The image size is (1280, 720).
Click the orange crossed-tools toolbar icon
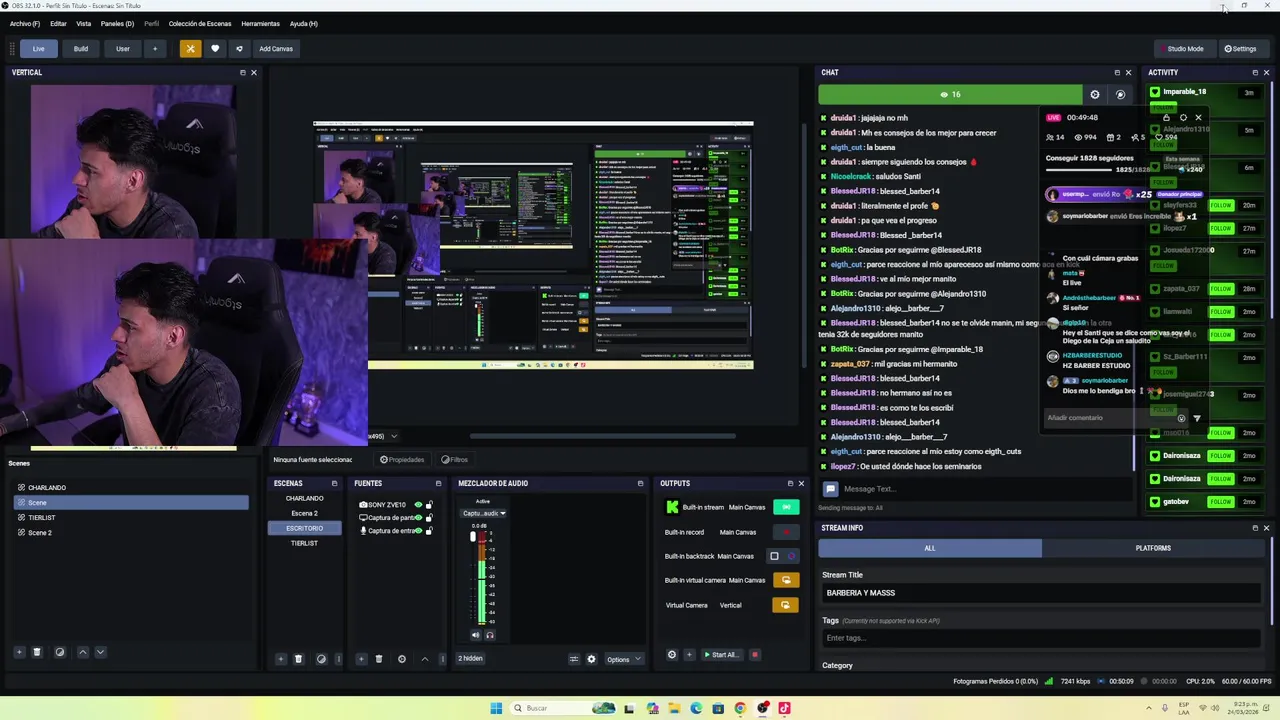tap(190, 48)
